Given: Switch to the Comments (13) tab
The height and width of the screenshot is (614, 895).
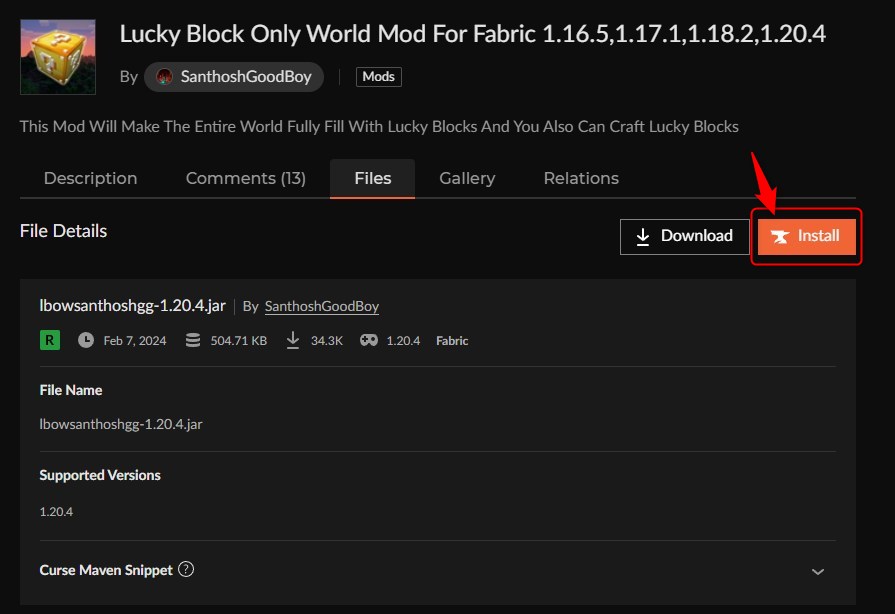Looking at the screenshot, I should point(245,178).
